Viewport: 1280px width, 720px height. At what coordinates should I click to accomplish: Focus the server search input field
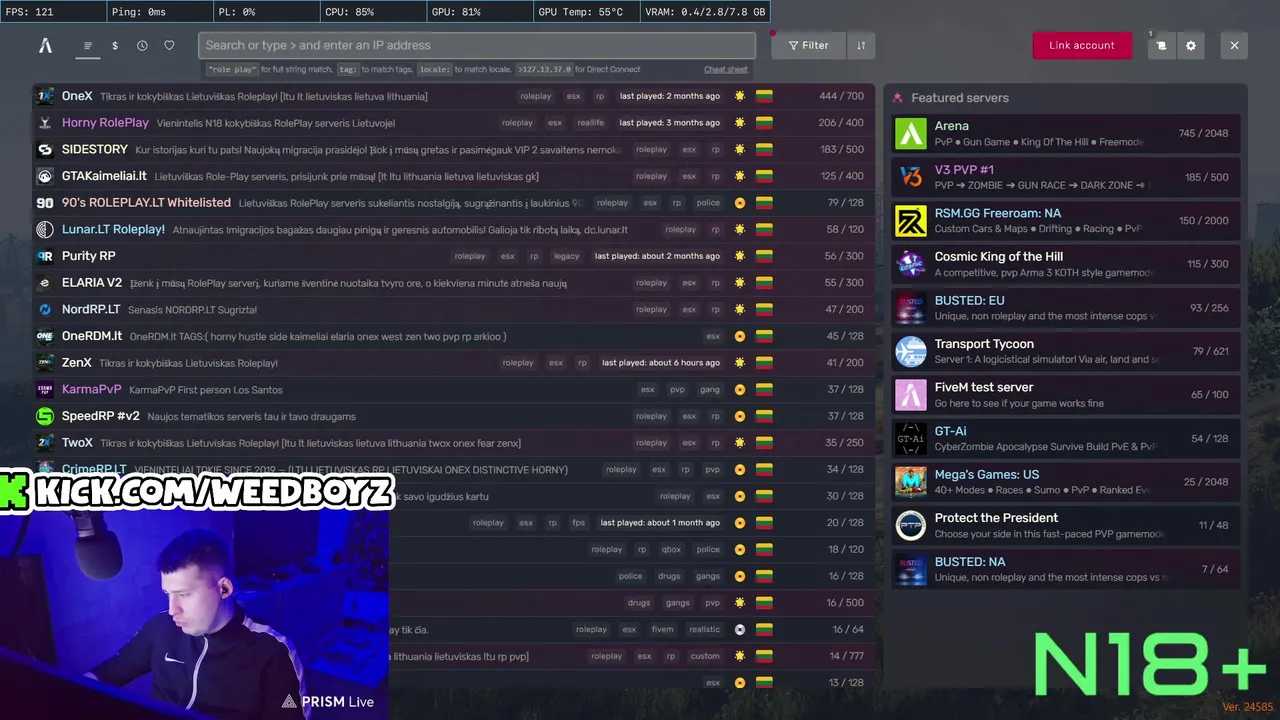pos(477,45)
